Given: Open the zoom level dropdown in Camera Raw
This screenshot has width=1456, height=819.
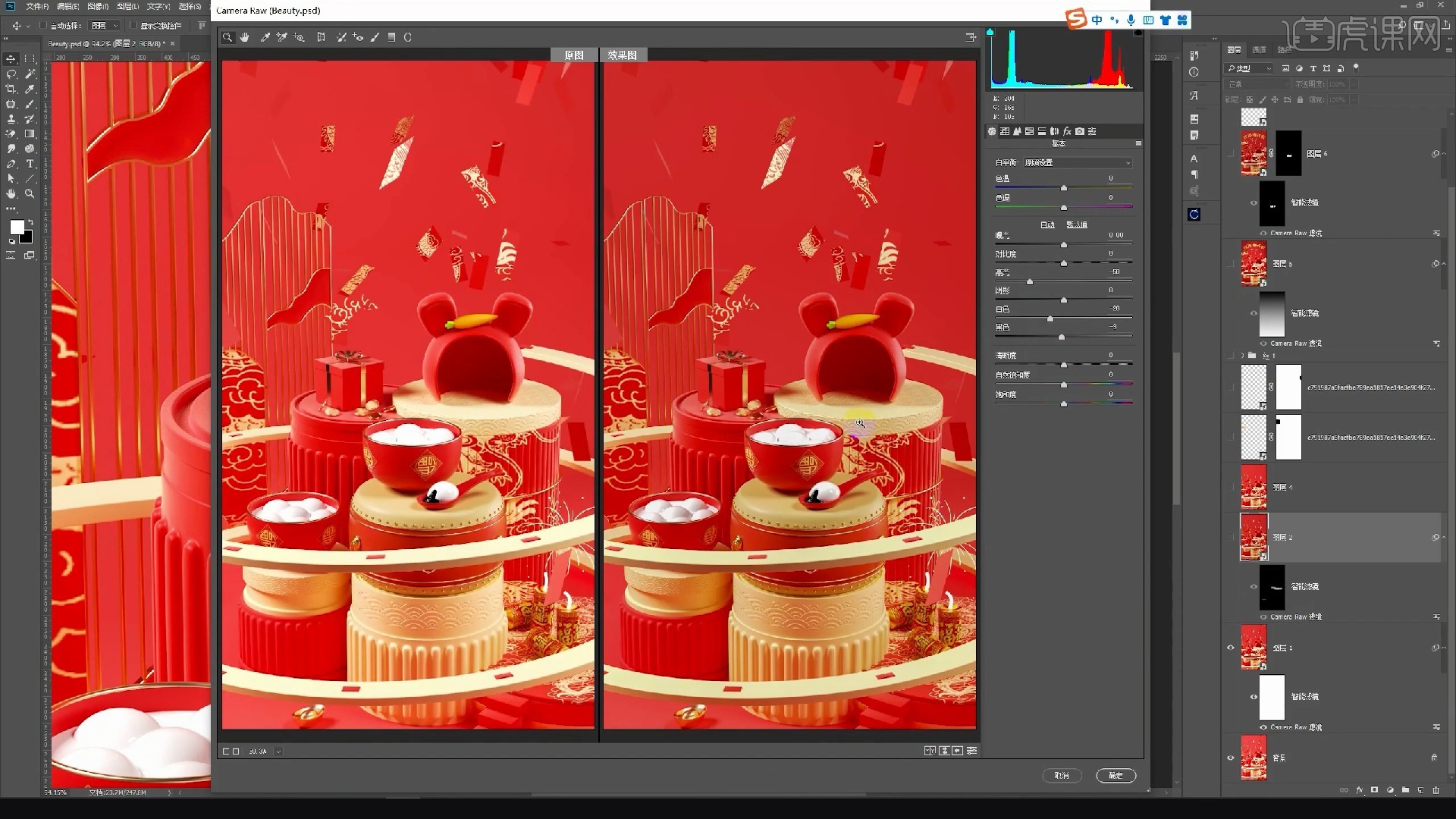Looking at the screenshot, I should pyautogui.click(x=278, y=752).
